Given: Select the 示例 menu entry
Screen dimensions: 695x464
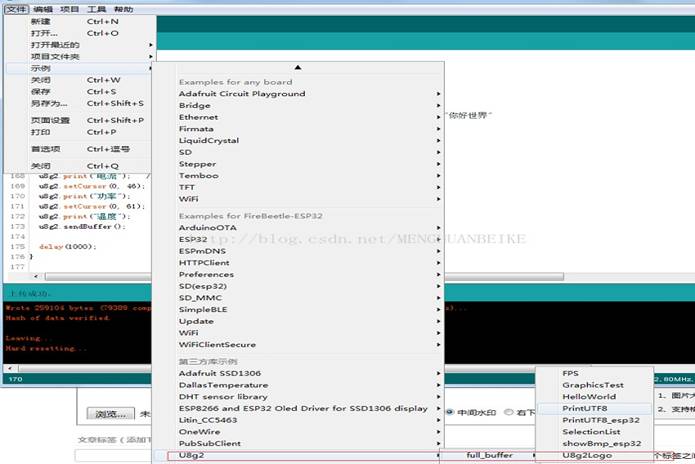Looking at the screenshot, I should (x=80, y=68).
